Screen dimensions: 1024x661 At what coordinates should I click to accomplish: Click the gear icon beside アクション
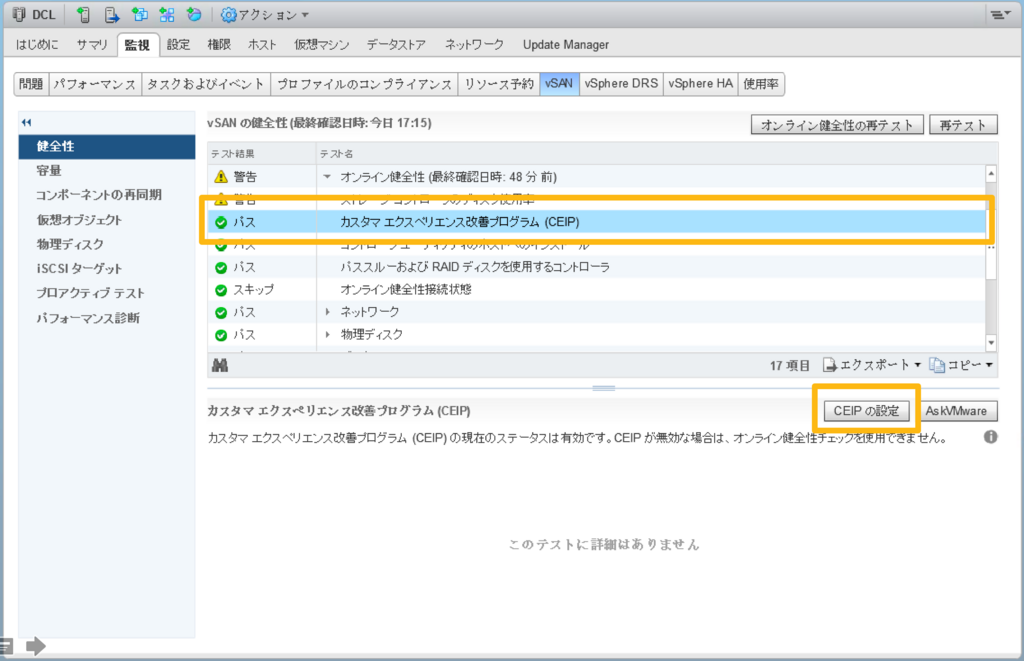click(x=229, y=14)
